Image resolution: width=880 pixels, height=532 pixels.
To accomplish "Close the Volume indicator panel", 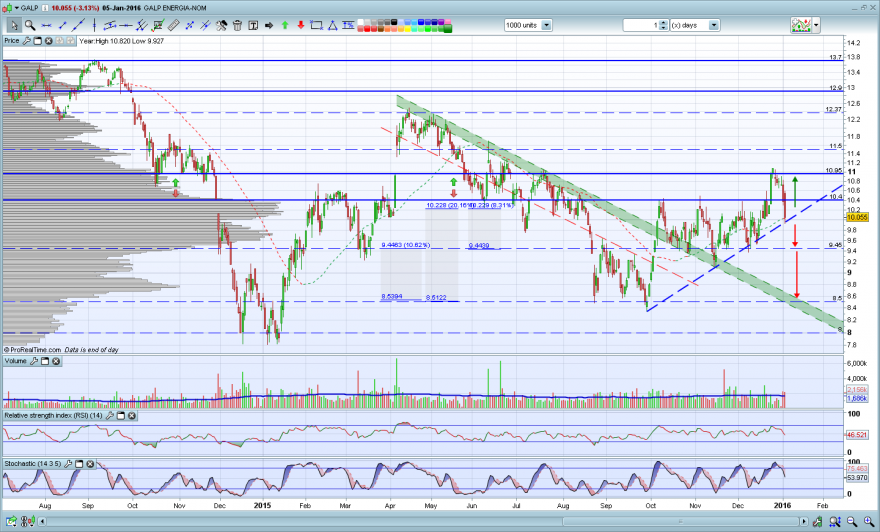I will [x=56, y=361].
